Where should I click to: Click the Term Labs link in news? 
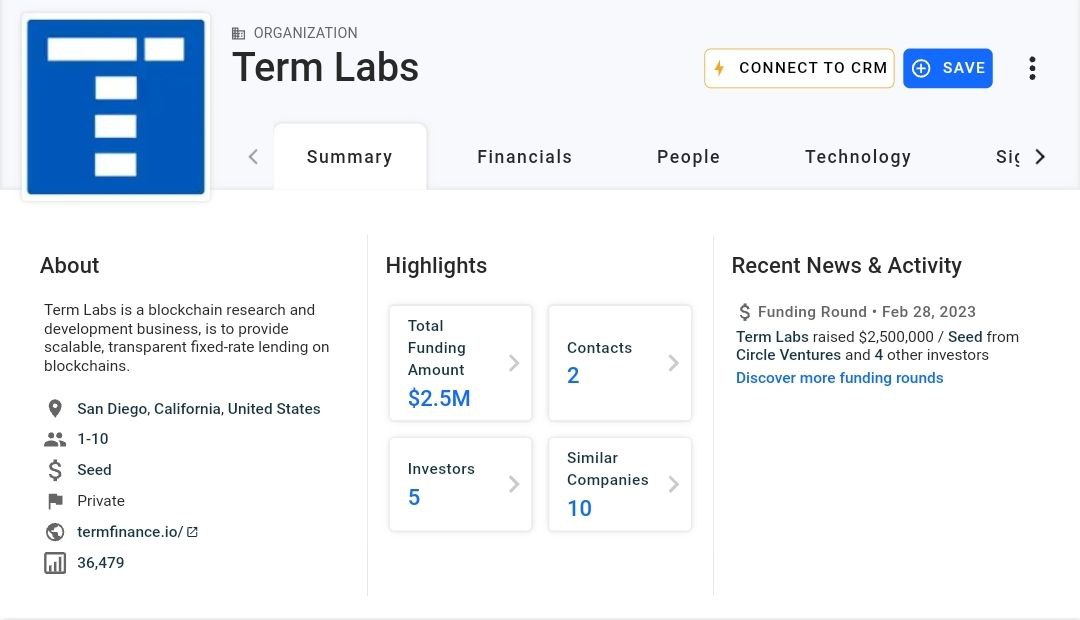coord(772,337)
